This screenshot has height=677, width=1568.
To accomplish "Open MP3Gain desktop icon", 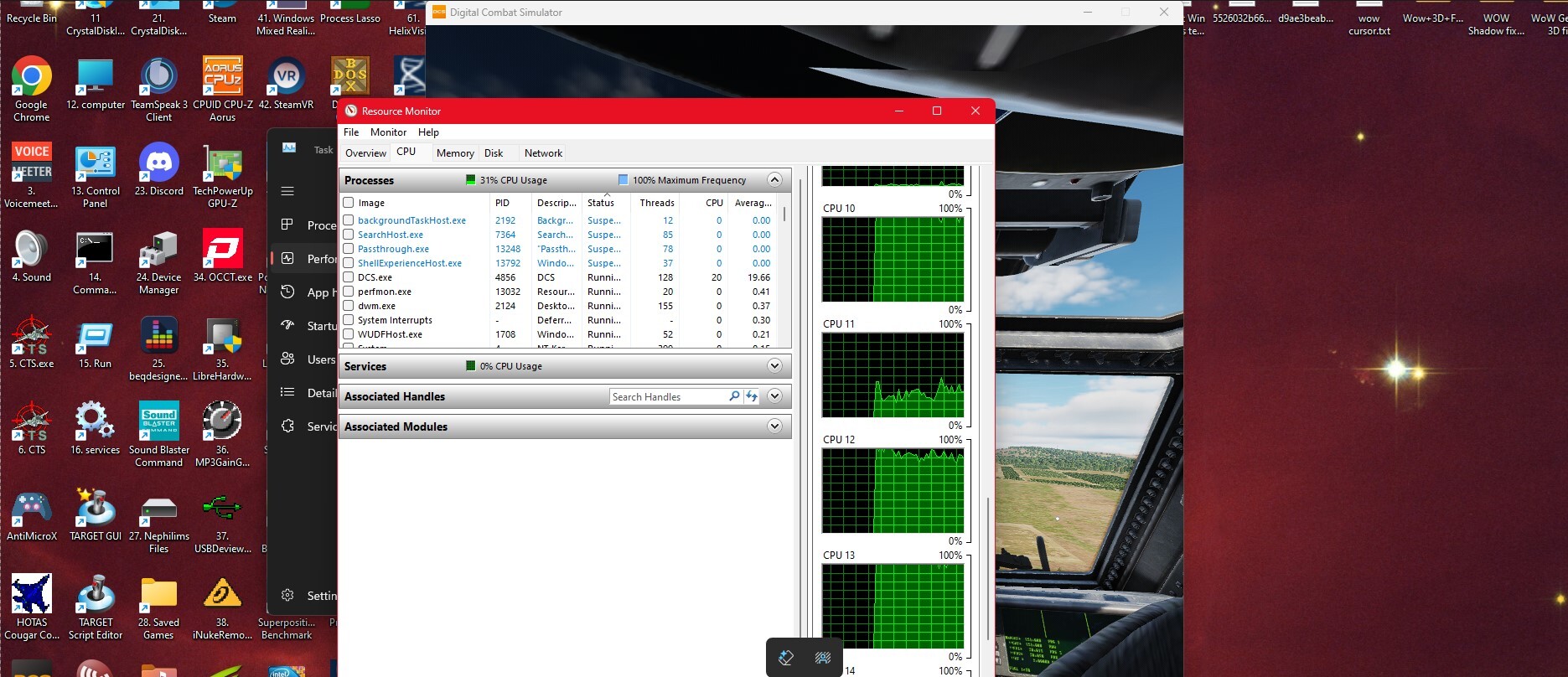I will (222, 434).
